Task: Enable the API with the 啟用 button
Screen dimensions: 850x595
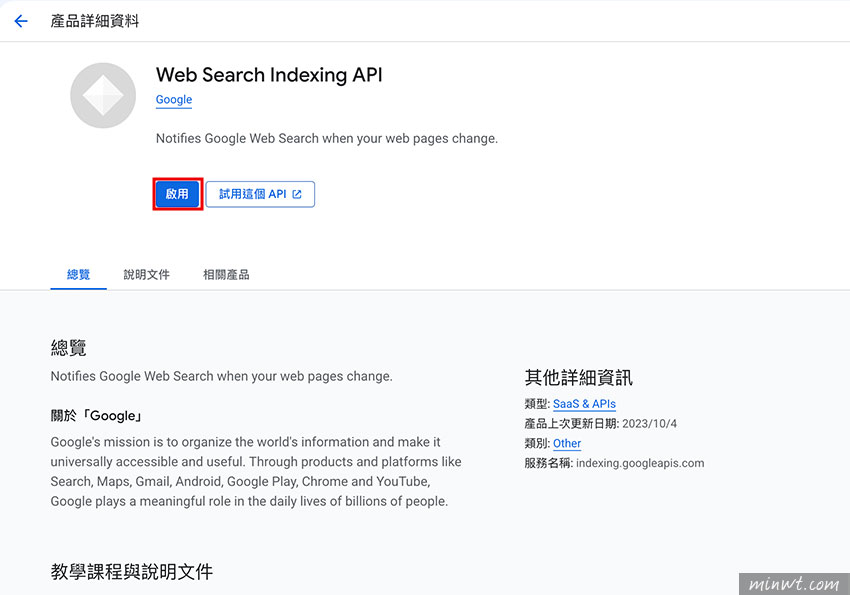Action: tap(177, 194)
